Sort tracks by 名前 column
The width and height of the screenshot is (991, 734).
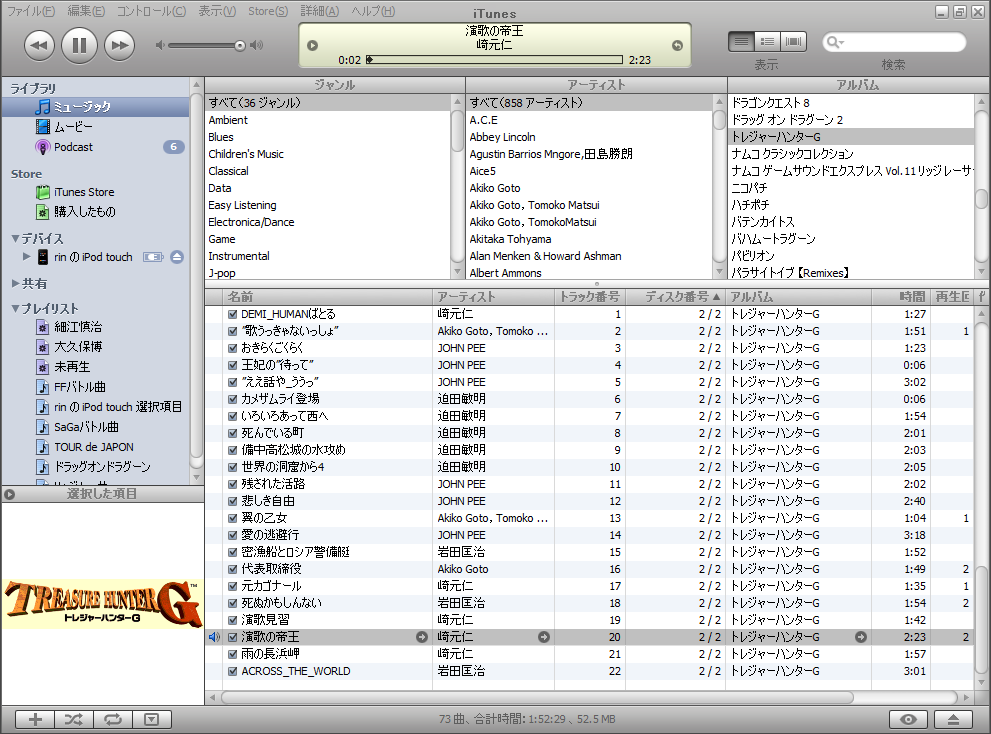328,297
